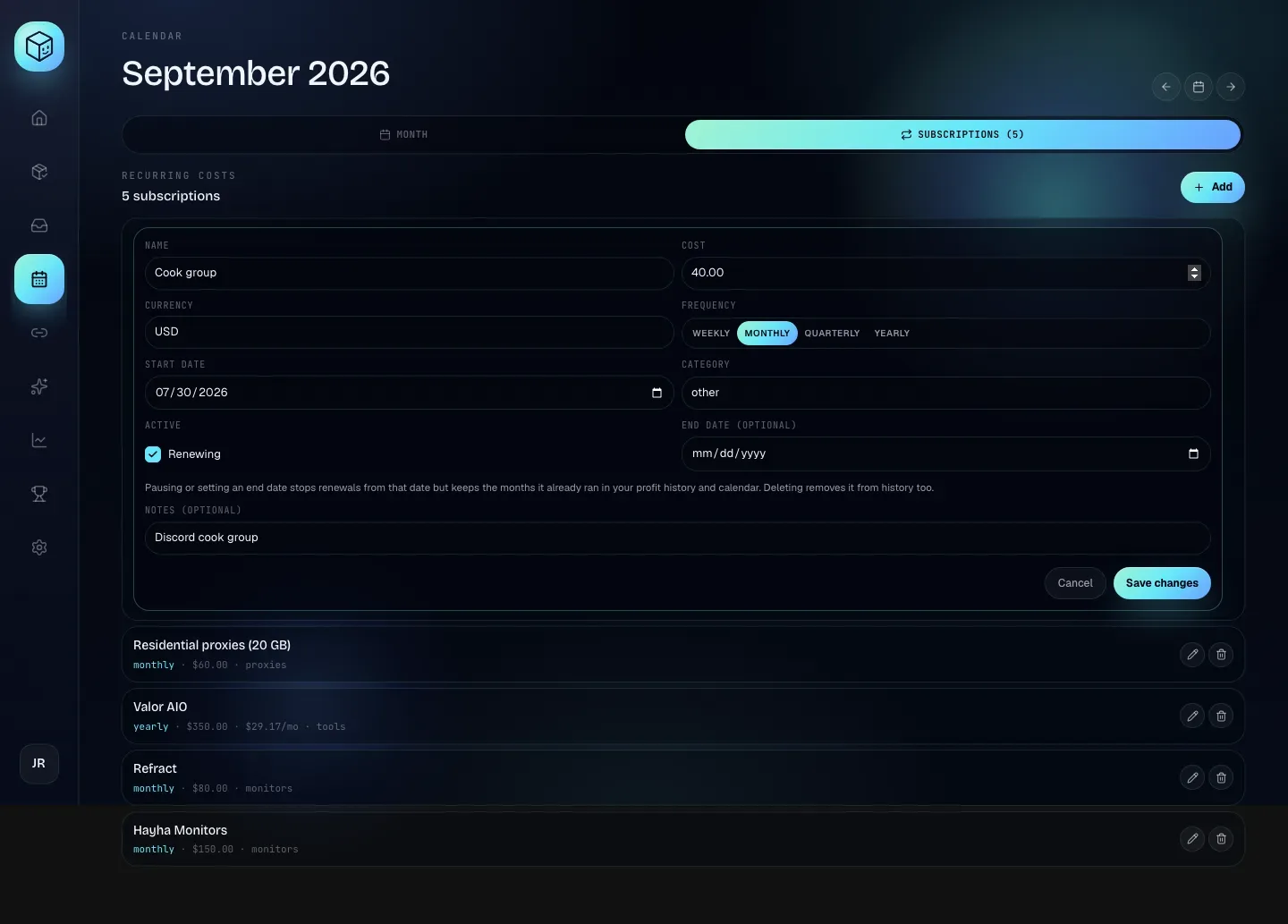
Task: Open the start date picker icon
Action: click(657, 393)
